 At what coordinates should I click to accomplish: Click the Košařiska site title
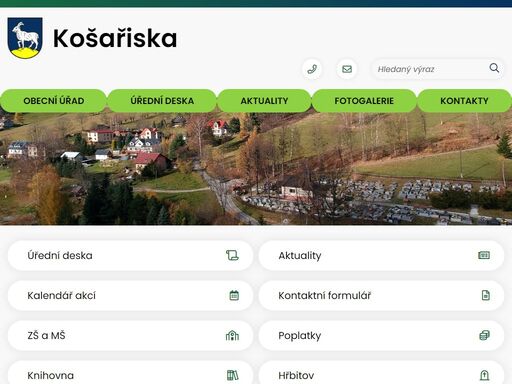tap(115, 38)
